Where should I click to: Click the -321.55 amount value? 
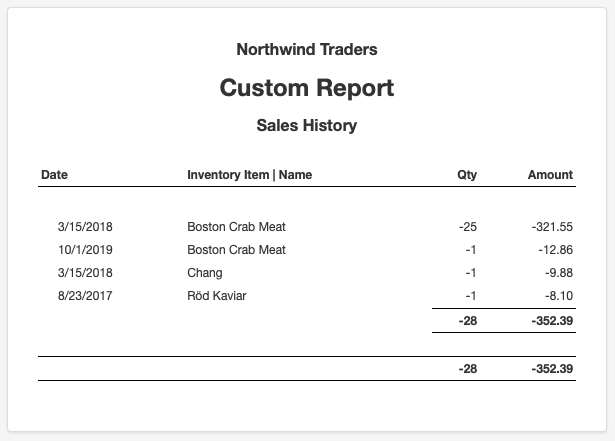[x=552, y=227]
